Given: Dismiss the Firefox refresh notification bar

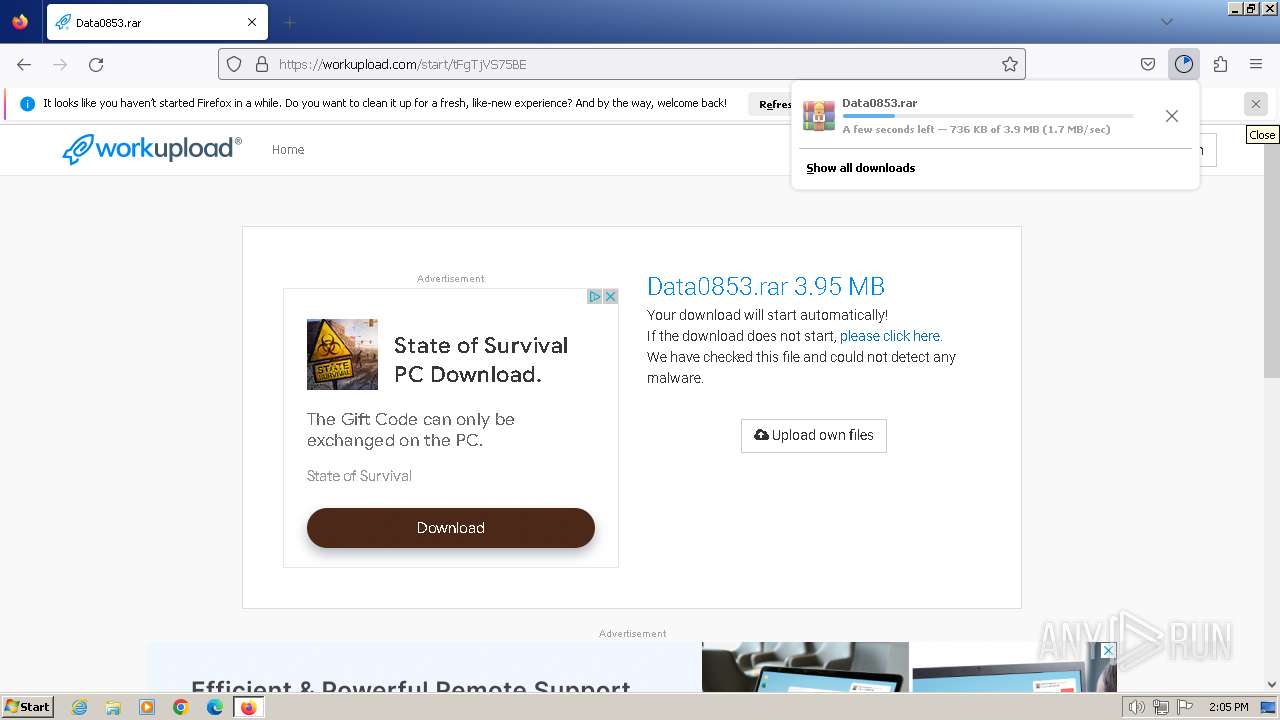Looking at the screenshot, I should pyautogui.click(x=1256, y=104).
